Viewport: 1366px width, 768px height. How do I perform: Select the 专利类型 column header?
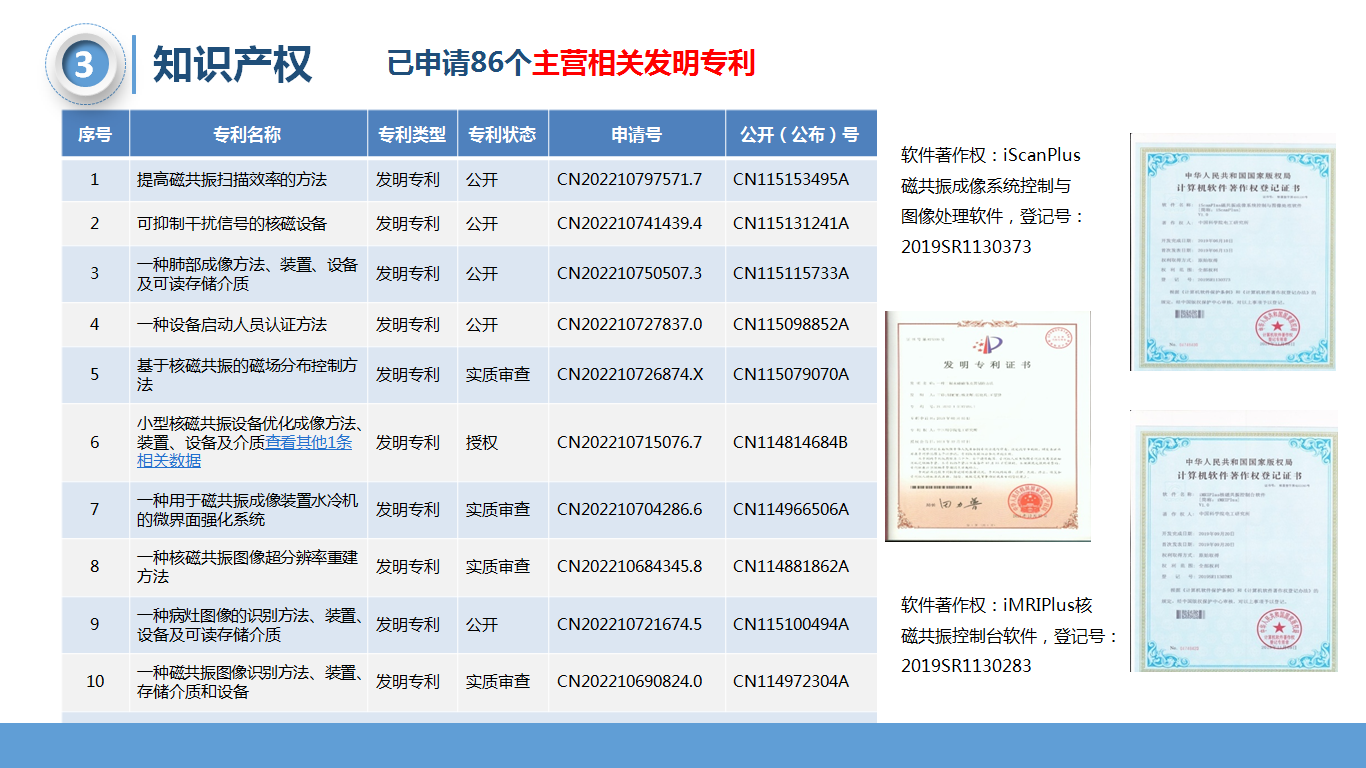point(412,134)
